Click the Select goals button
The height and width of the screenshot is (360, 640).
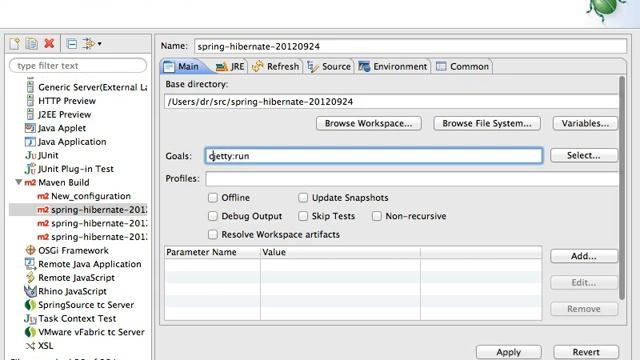coord(584,156)
